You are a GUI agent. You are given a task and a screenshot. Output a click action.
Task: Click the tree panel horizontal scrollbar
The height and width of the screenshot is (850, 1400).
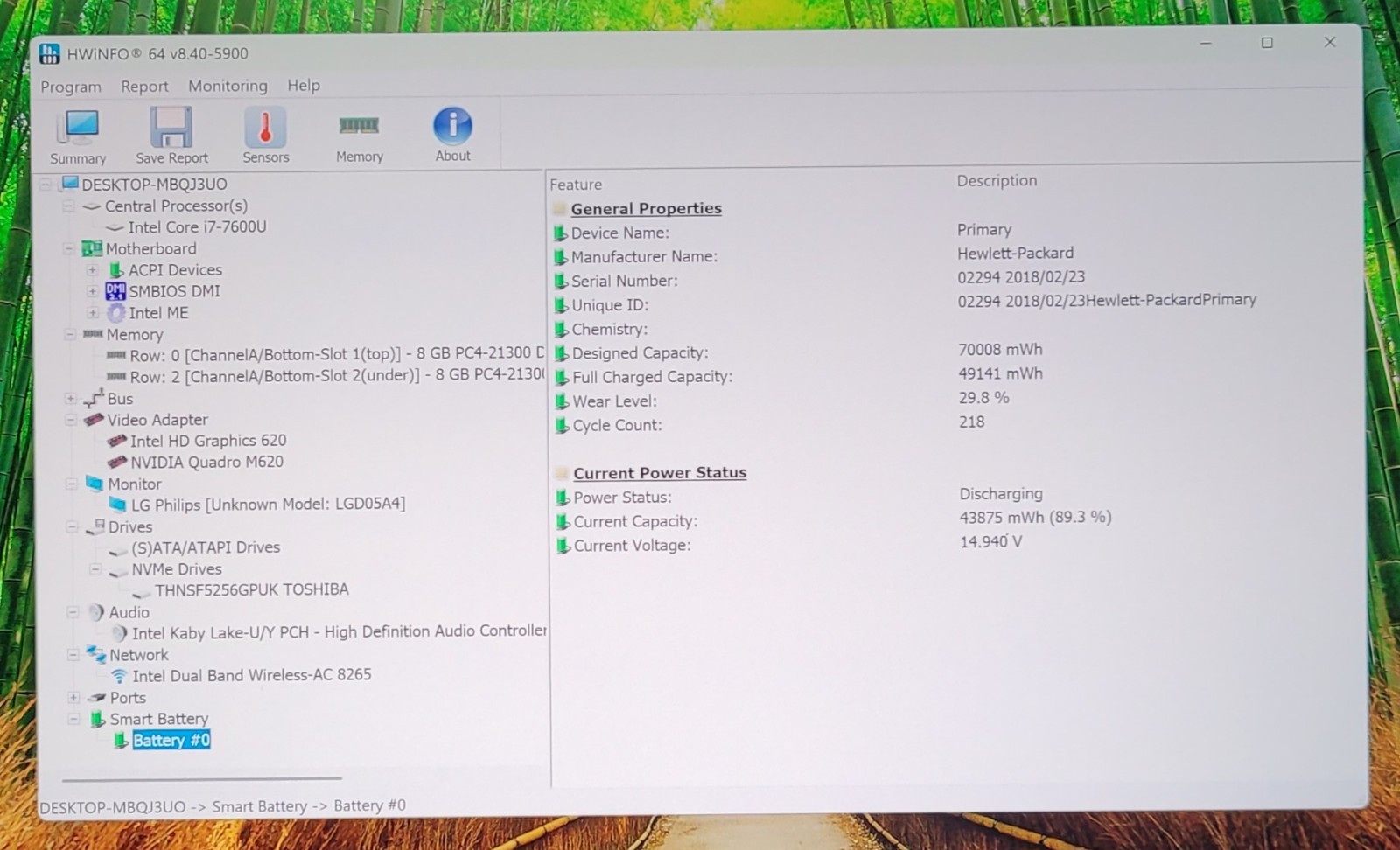click(201, 777)
